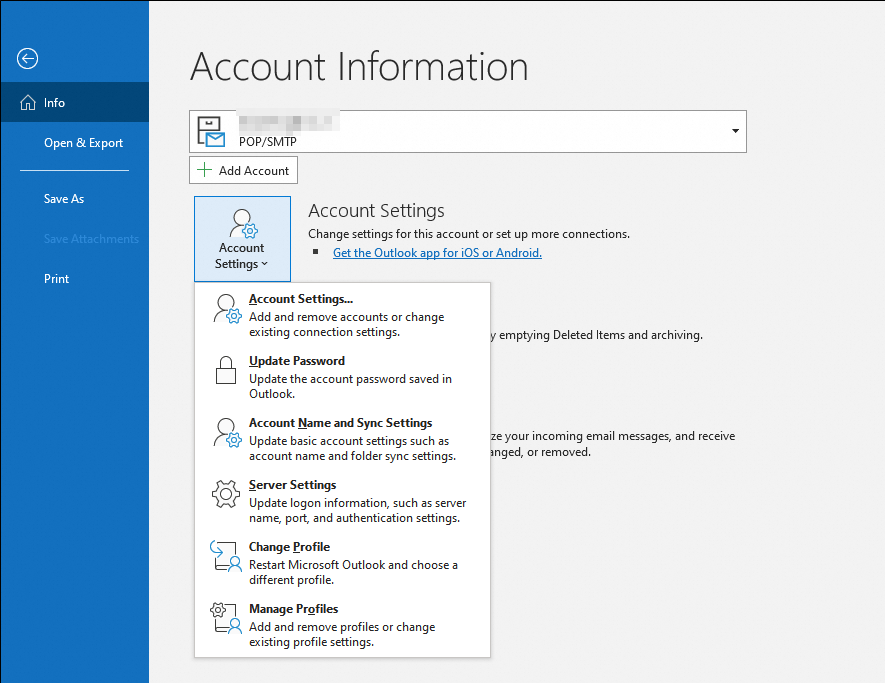Screen dimensions: 885x683
Task: Click the Change Profile swap icon
Action: [226, 557]
